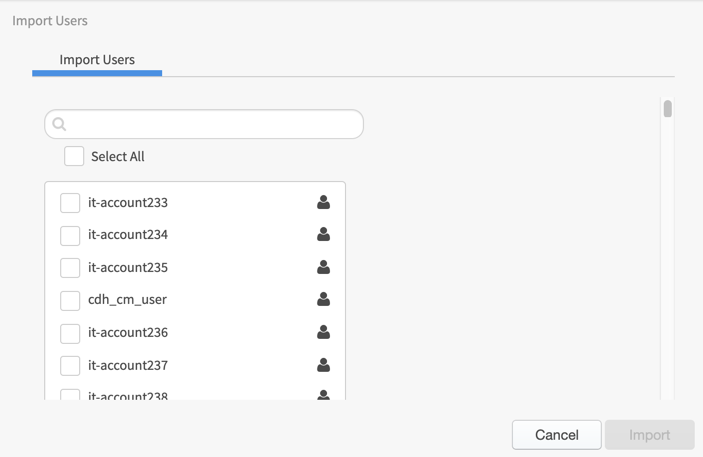Enable the it-account235 checkbox

(70, 268)
